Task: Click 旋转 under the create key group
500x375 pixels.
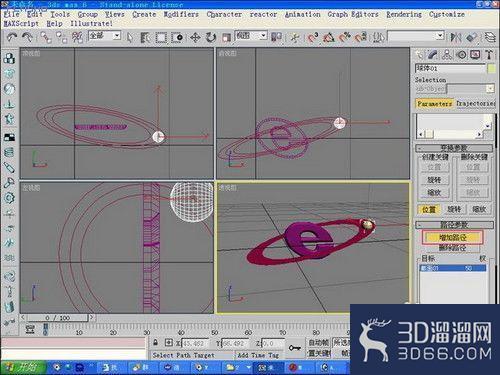Action: tap(434, 180)
